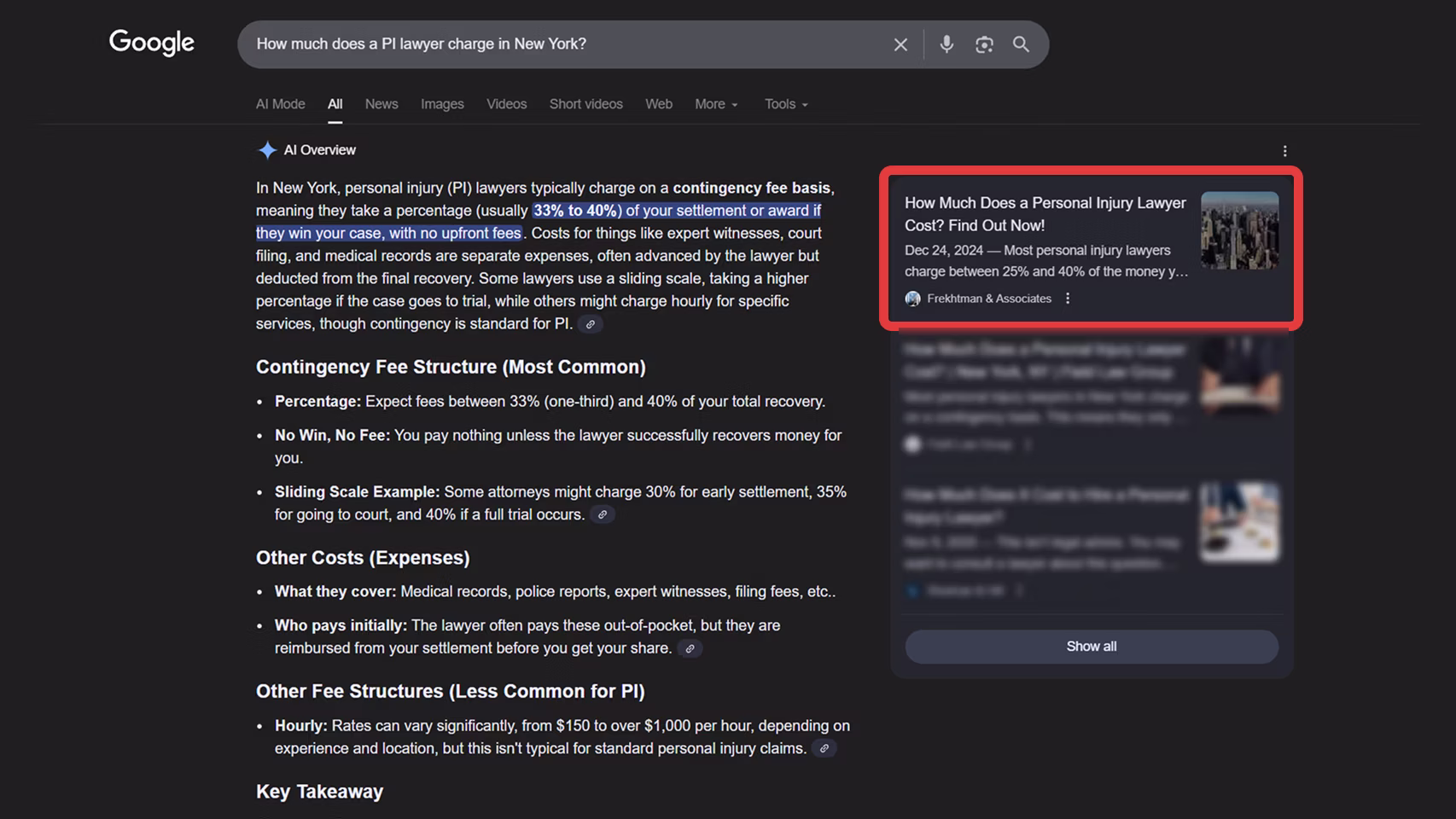
Task: Open AI Overview three-dot options menu
Action: click(1284, 151)
